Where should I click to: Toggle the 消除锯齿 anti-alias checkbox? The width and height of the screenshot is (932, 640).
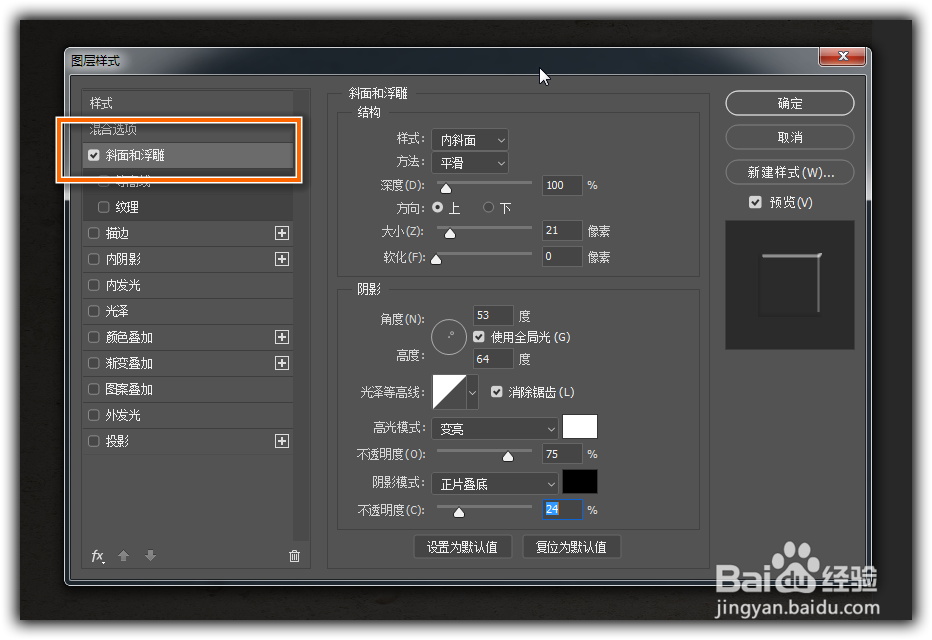(497, 392)
